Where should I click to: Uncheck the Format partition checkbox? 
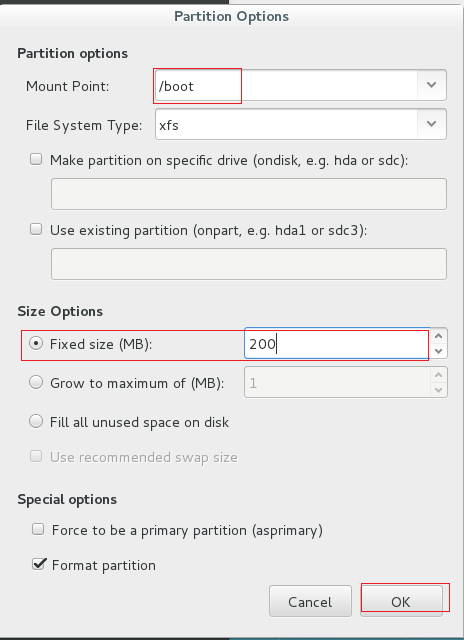[38, 564]
